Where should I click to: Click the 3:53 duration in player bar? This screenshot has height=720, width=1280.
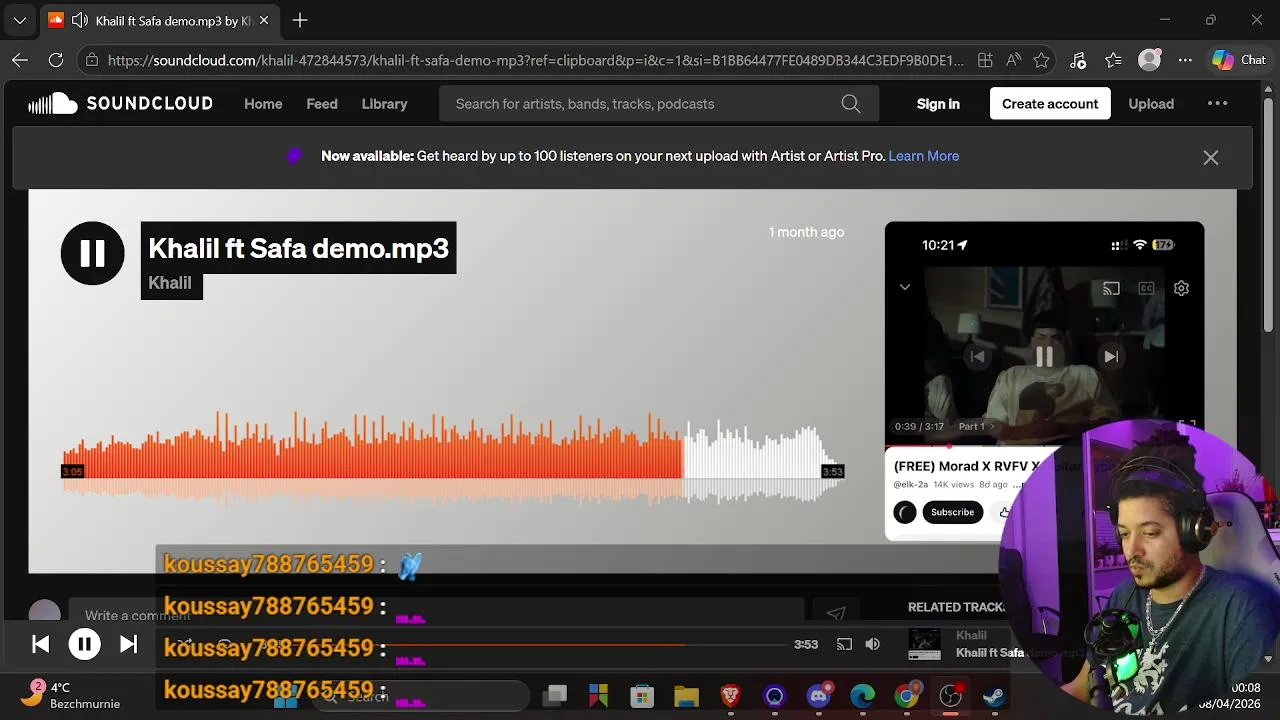[806, 645]
